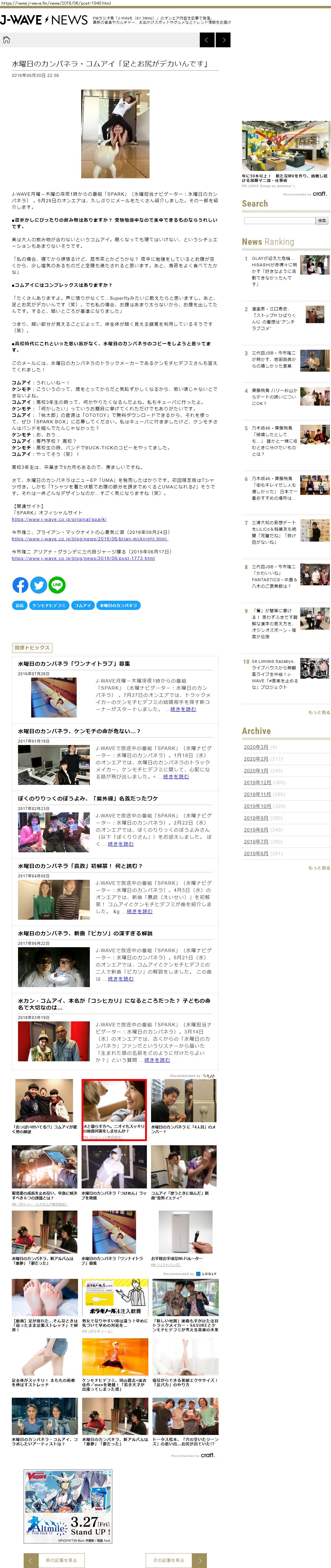Screen dimensions: 331x1568
Task: Click ranking thumbnail for item 5
Action: click(x=314, y=435)
